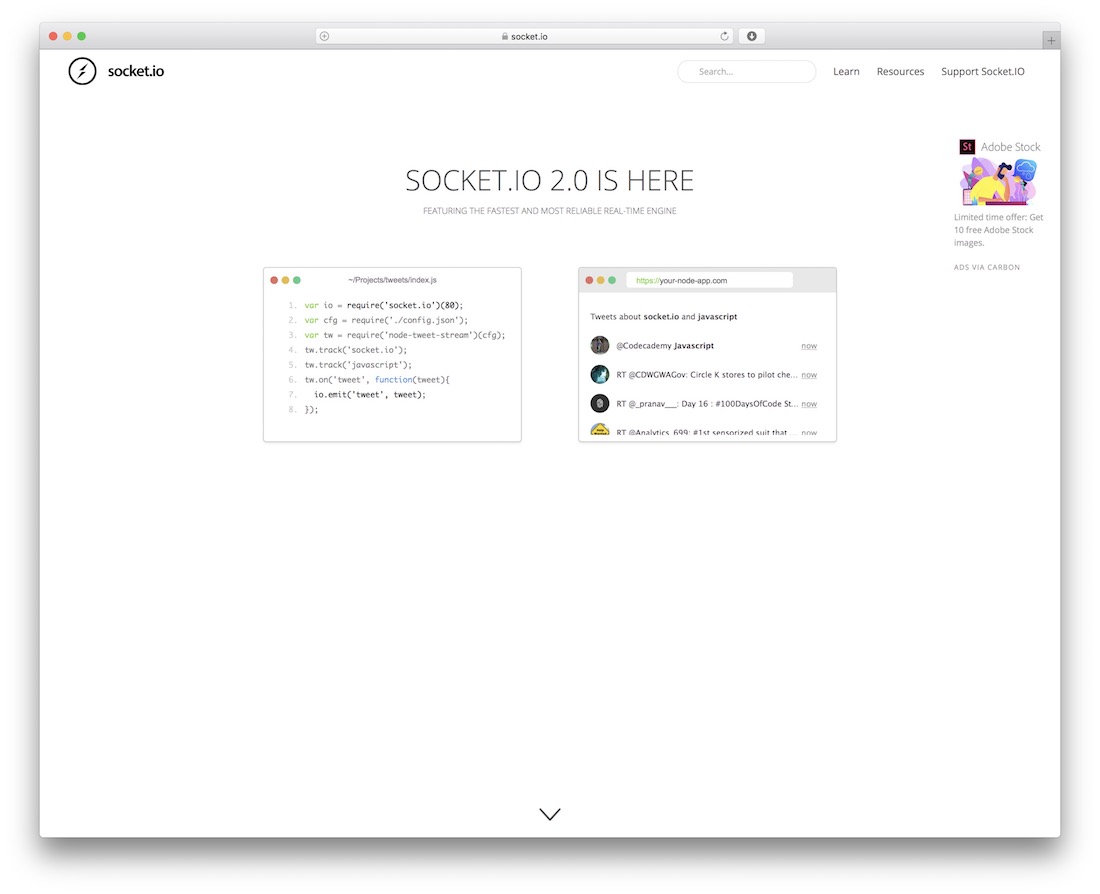Click red dot in the your-node-app demo window
1100x894 pixels.
(x=589, y=280)
